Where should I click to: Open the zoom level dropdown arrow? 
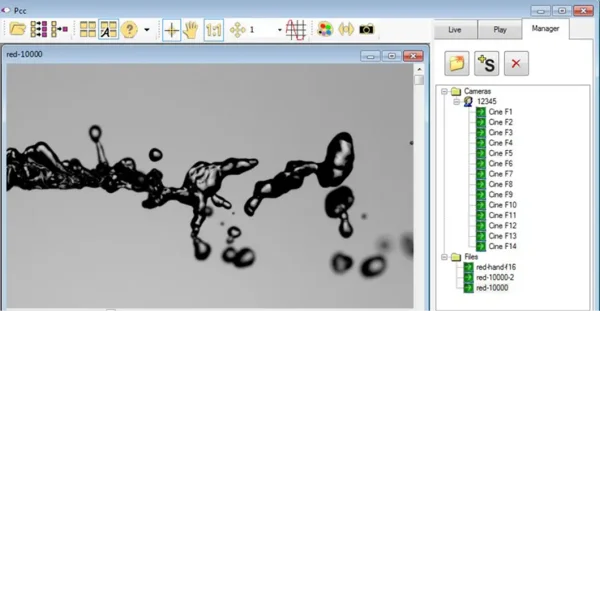279,30
